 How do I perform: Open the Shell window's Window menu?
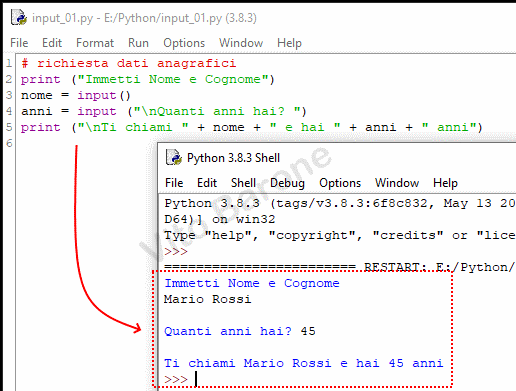397,183
